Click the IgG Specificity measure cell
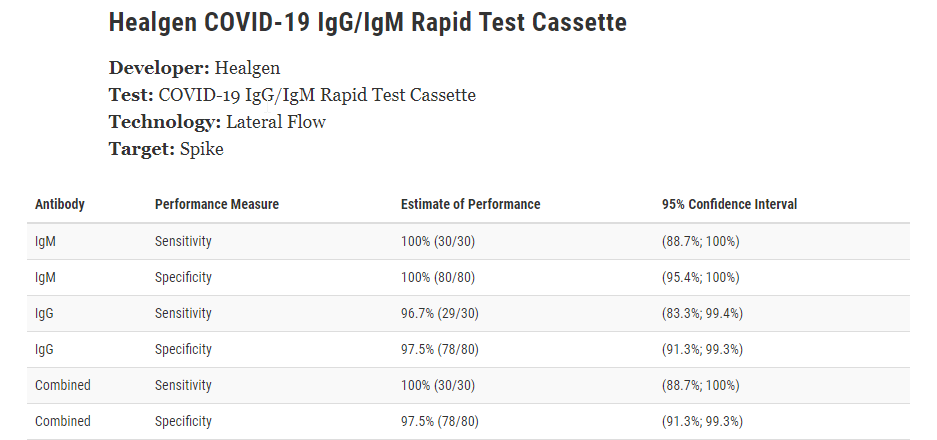937x440 pixels. click(x=183, y=349)
